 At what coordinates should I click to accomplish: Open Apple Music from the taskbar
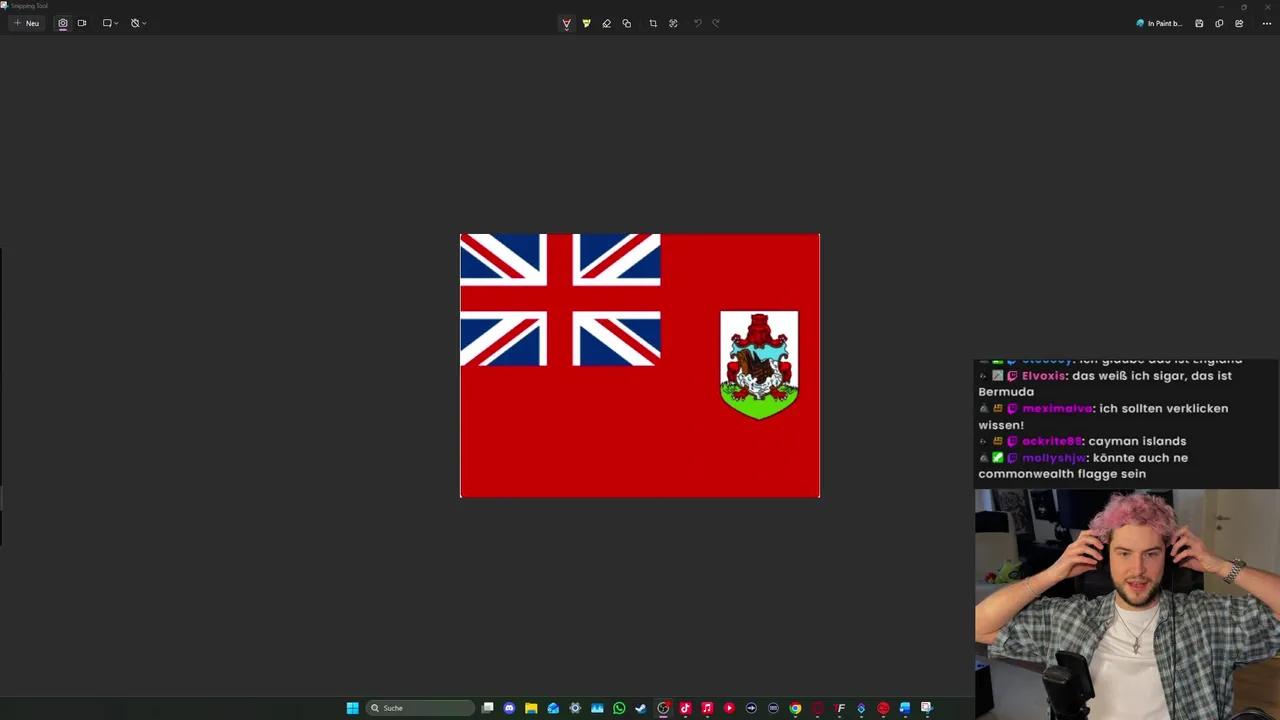click(707, 708)
